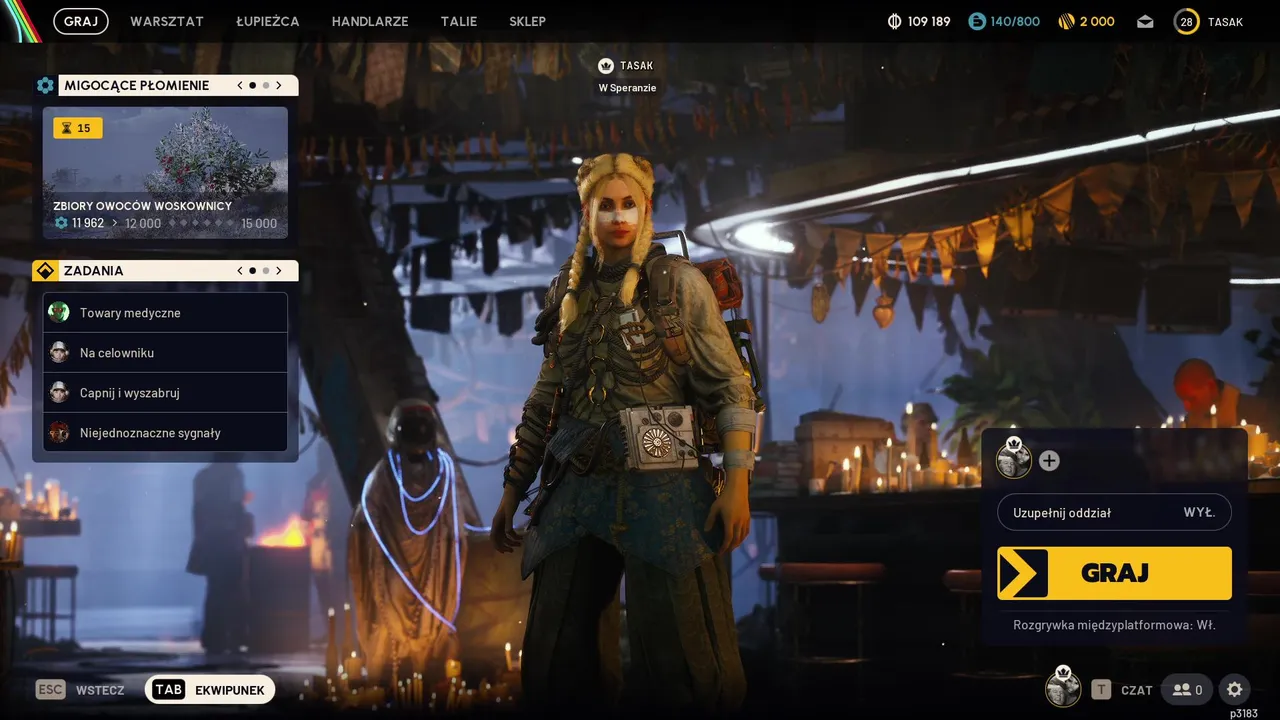Open the GRAJ top menu tab
1280x720 pixels.
(81, 21)
